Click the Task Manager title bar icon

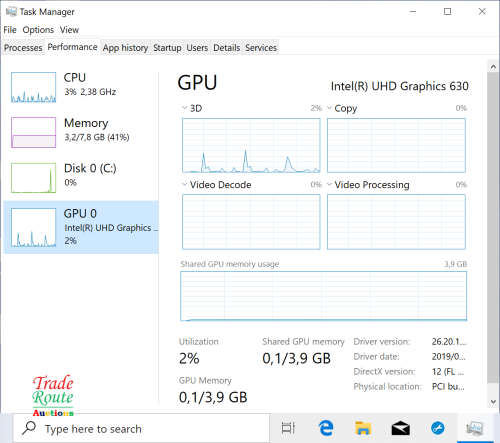[x=11, y=12]
